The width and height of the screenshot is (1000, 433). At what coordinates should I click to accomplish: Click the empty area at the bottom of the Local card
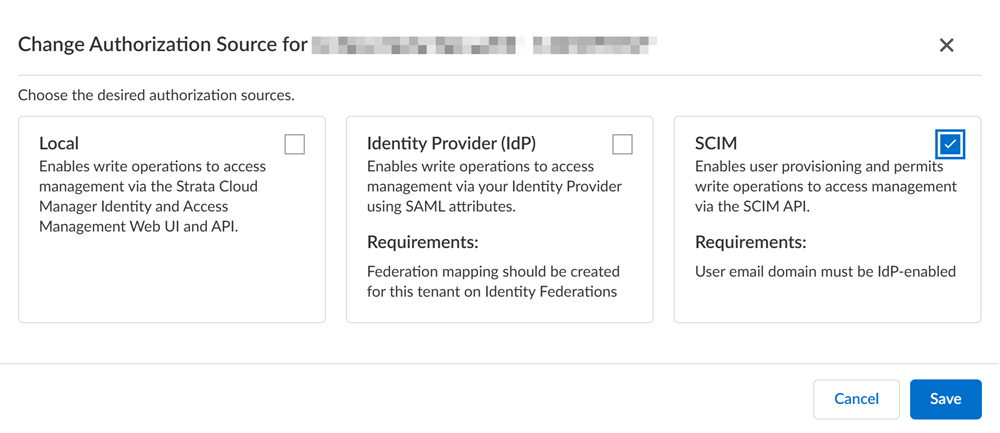[x=172, y=285]
